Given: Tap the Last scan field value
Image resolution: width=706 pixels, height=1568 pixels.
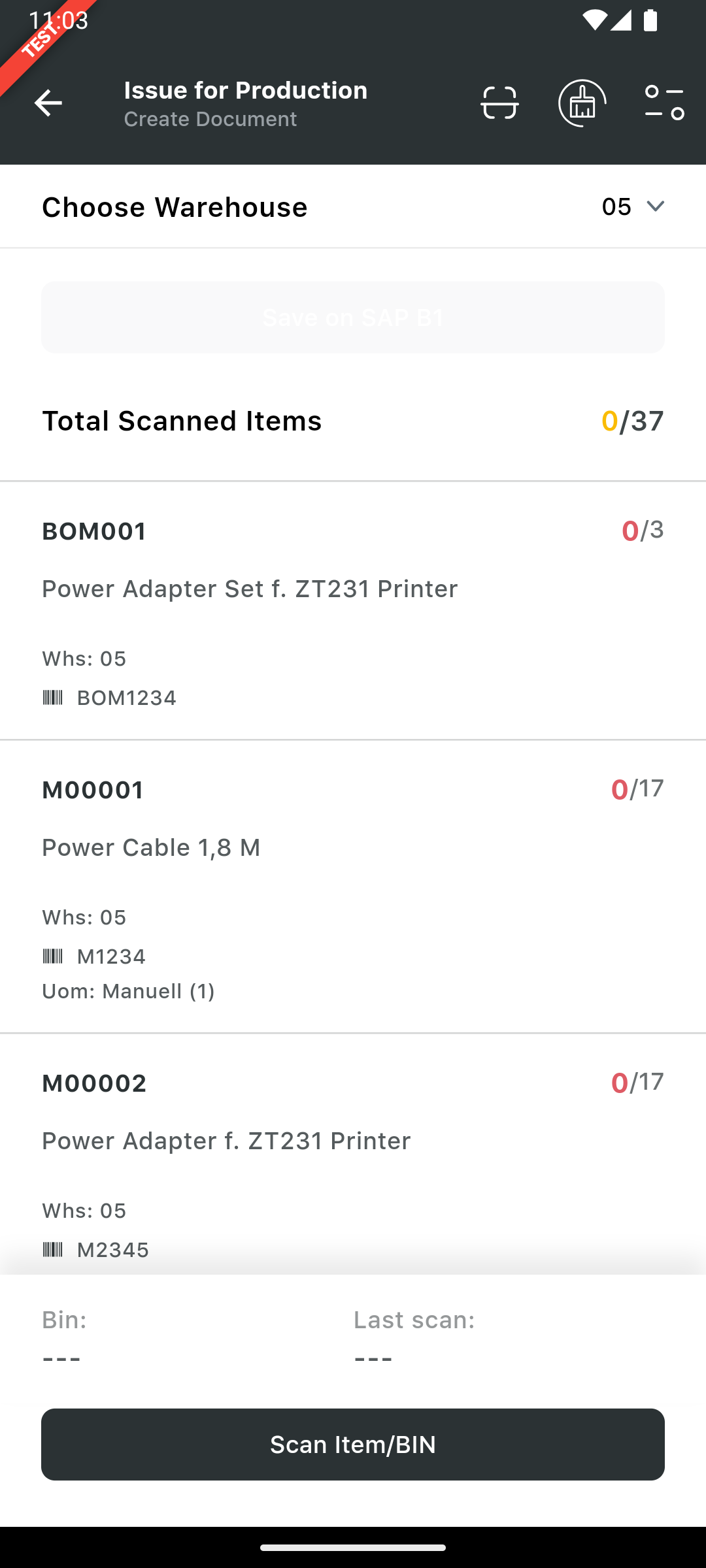Looking at the screenshot, I should click(x=373, y=1359).
